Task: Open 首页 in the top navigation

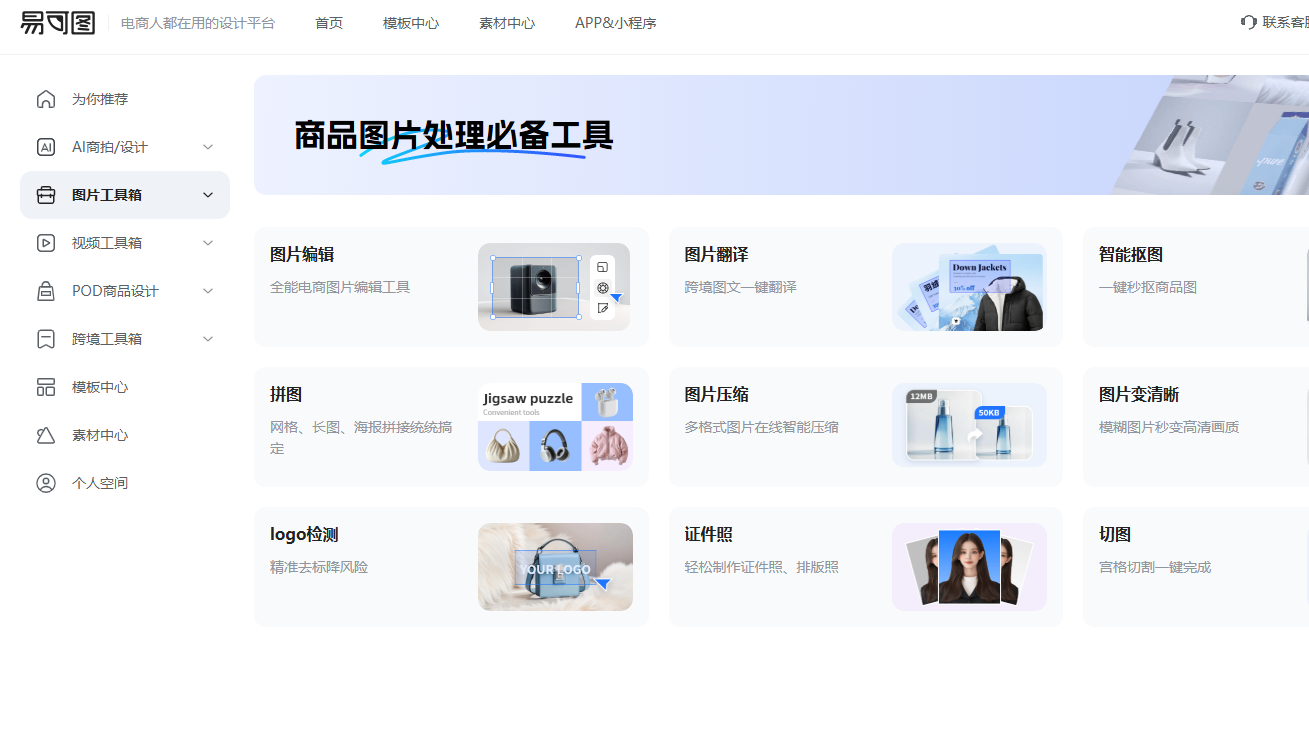Action: [329, 23]
